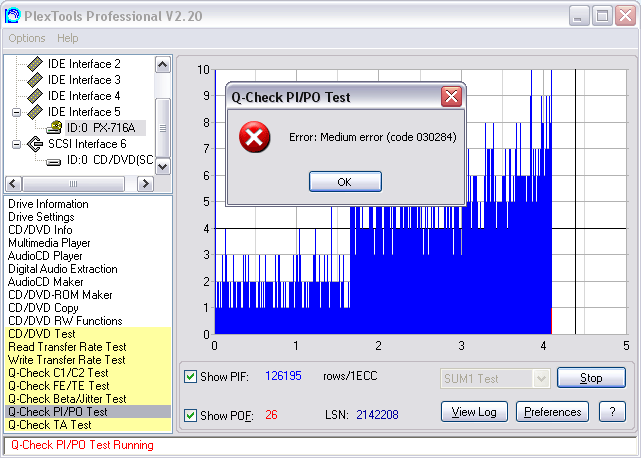This screenshot has height=458, width=641.
Task: Click the IDE Interface 2 chip icon
Action: 35,64
